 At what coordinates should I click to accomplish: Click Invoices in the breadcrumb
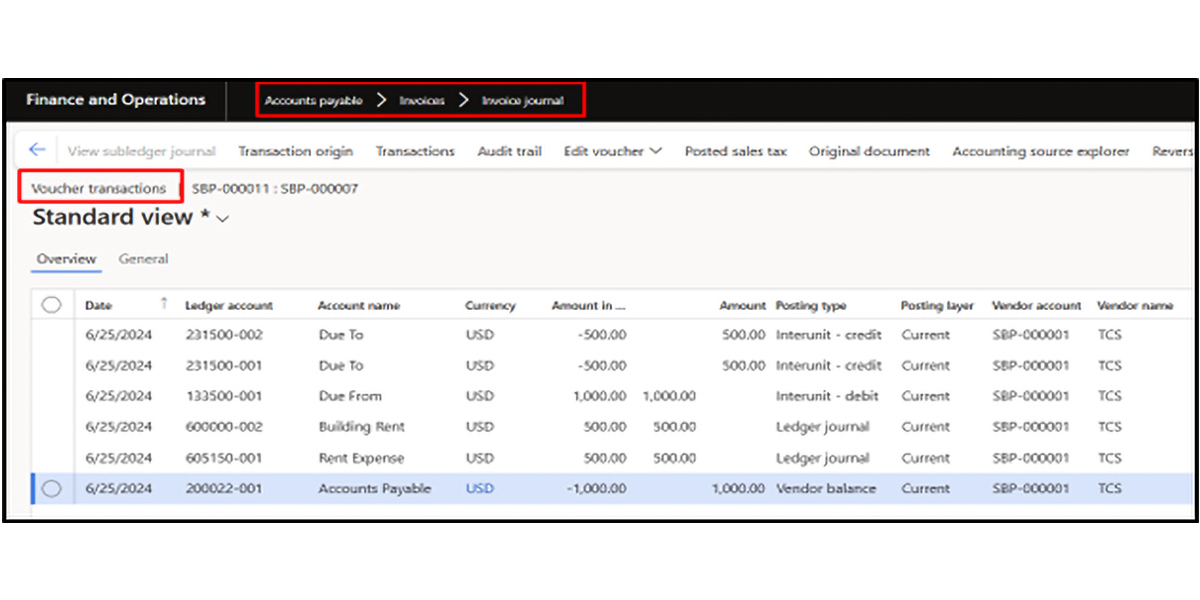pos(421,101)
